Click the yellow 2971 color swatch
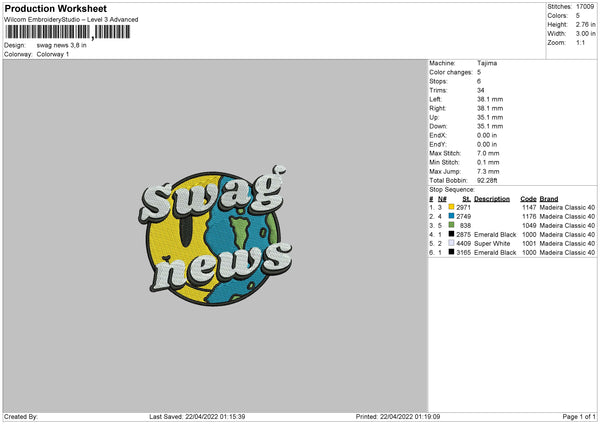Image resolution: width=600 pixels, height=424 pixels. 452,207
